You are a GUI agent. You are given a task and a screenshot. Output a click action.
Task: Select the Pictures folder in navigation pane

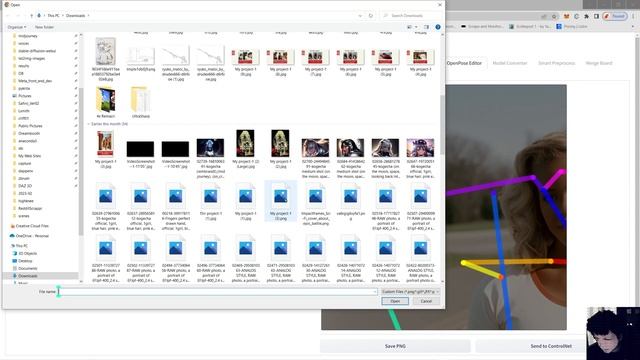click(x=22, y=96)
